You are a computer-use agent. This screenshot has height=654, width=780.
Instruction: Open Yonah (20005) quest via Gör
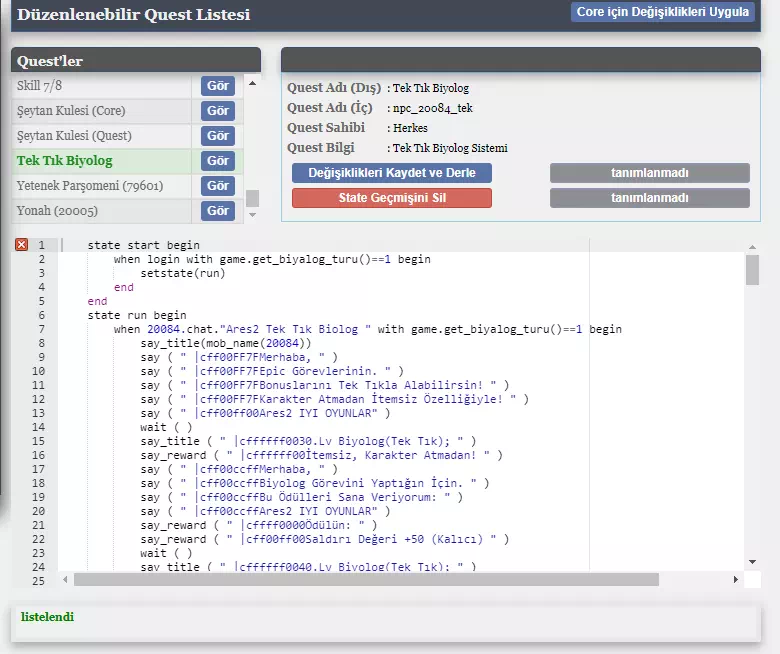(x=218, y=210)
